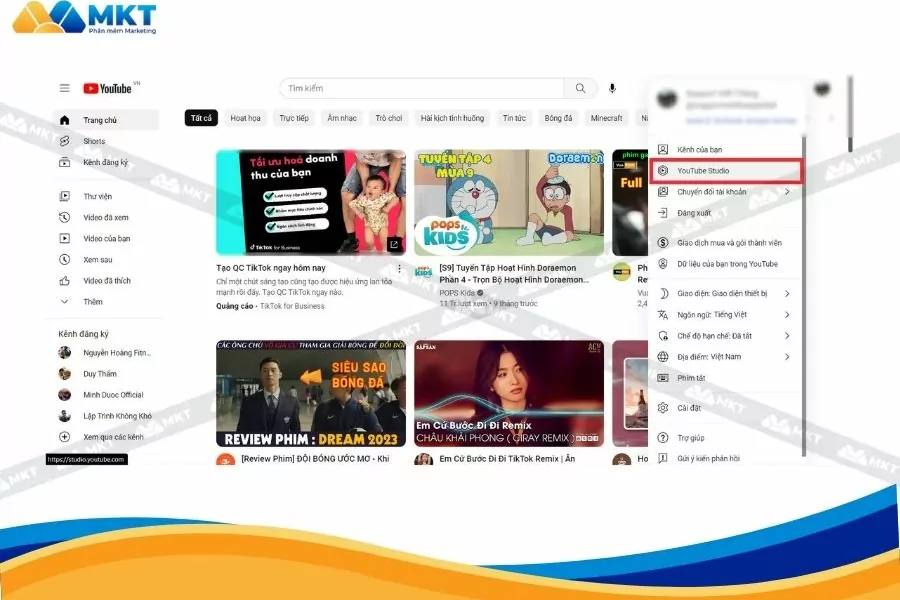Click the Video đã thích thumbs-up icon

pyautogui.click(x=65, y=281)
